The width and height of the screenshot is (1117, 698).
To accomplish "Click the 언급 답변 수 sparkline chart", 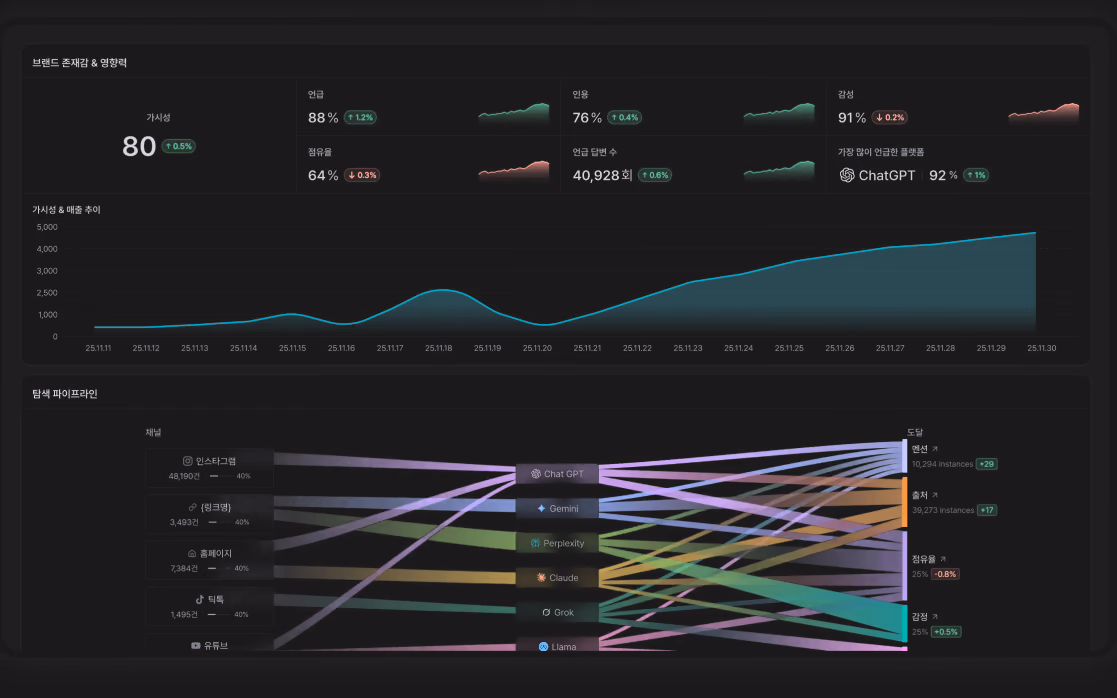I will click(779, 172).
